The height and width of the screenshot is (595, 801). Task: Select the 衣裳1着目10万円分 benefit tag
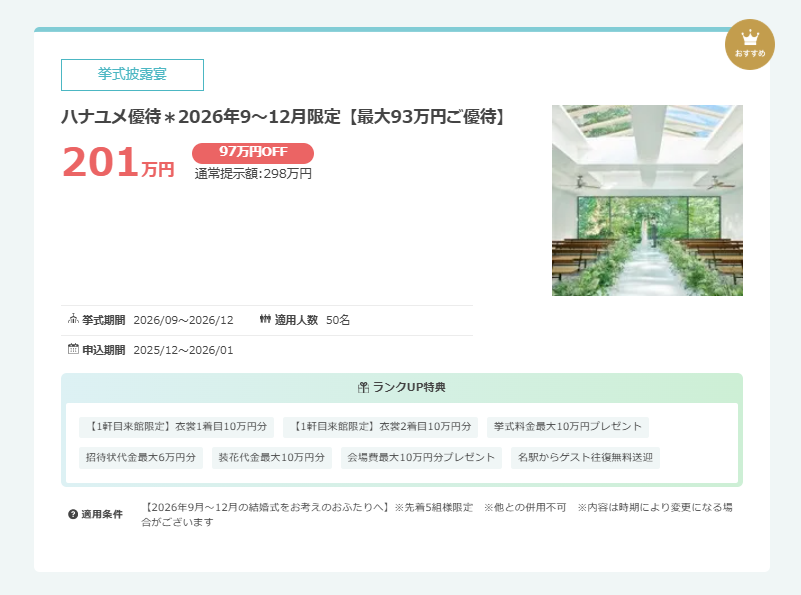[x=176, y=427]
